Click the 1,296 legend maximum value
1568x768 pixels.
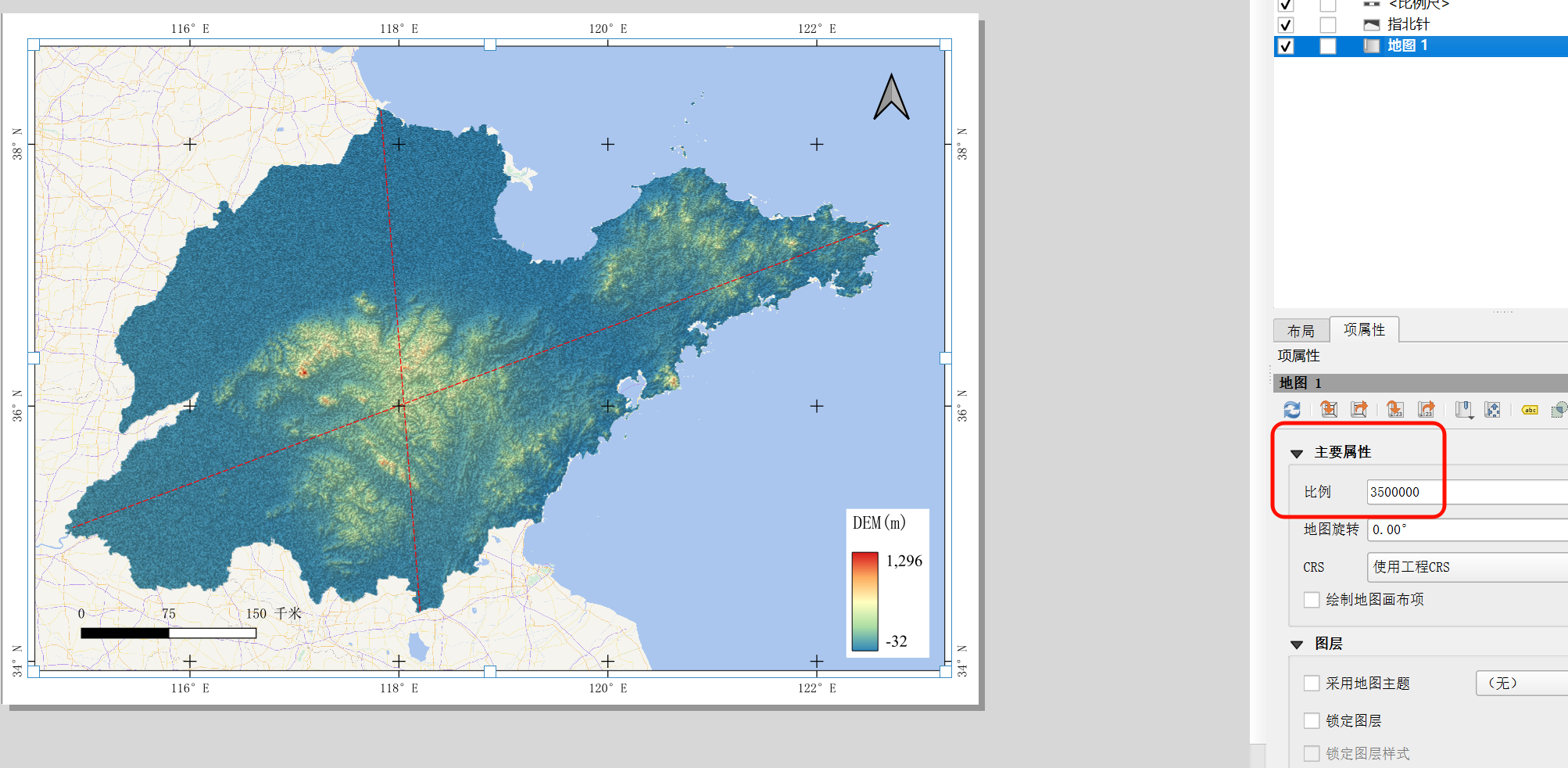tap(904, 561)
